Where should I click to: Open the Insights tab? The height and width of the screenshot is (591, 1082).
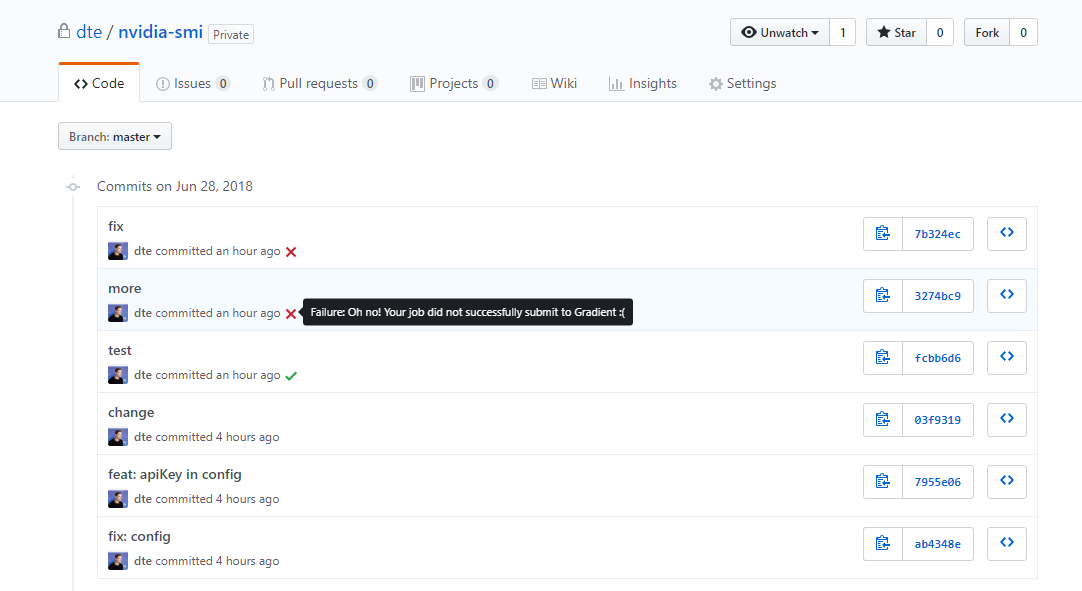(642, 84)
